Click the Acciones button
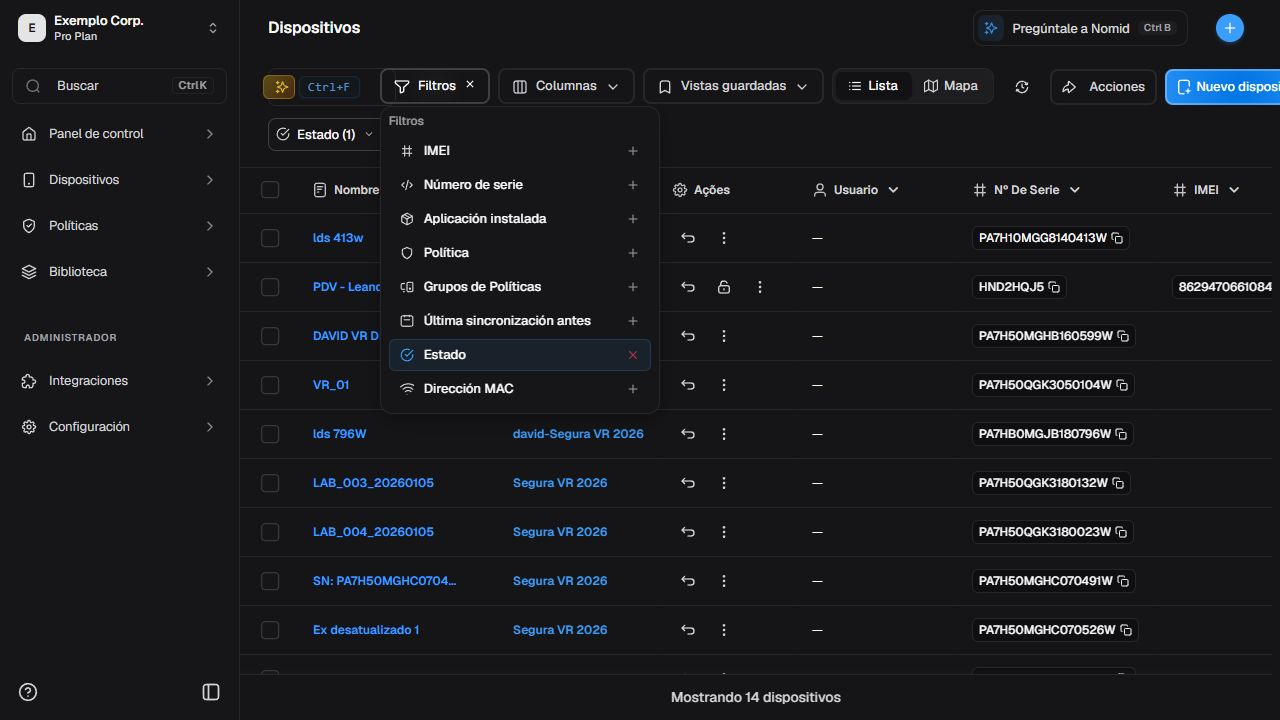 (1103, 87)
